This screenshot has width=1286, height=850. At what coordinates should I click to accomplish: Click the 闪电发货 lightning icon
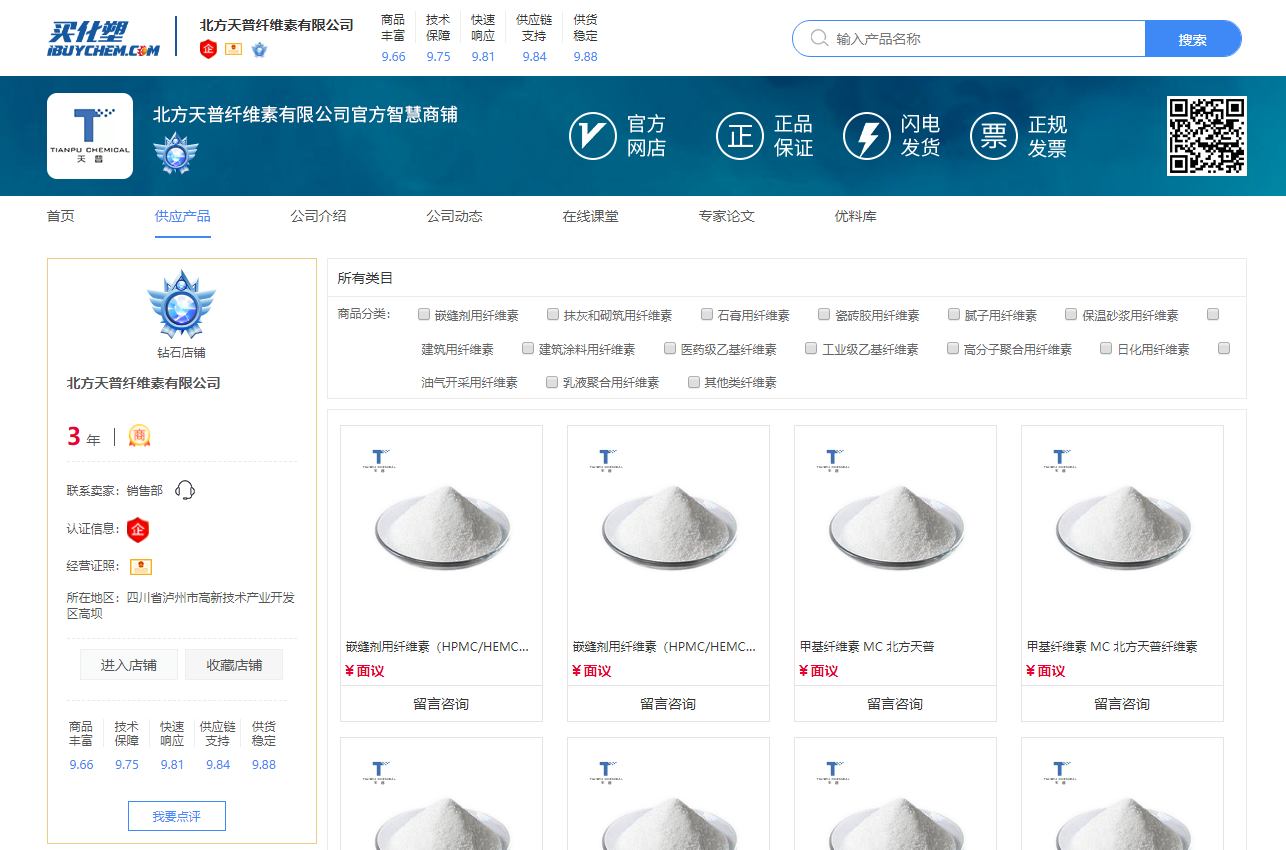tap(867, 136)
